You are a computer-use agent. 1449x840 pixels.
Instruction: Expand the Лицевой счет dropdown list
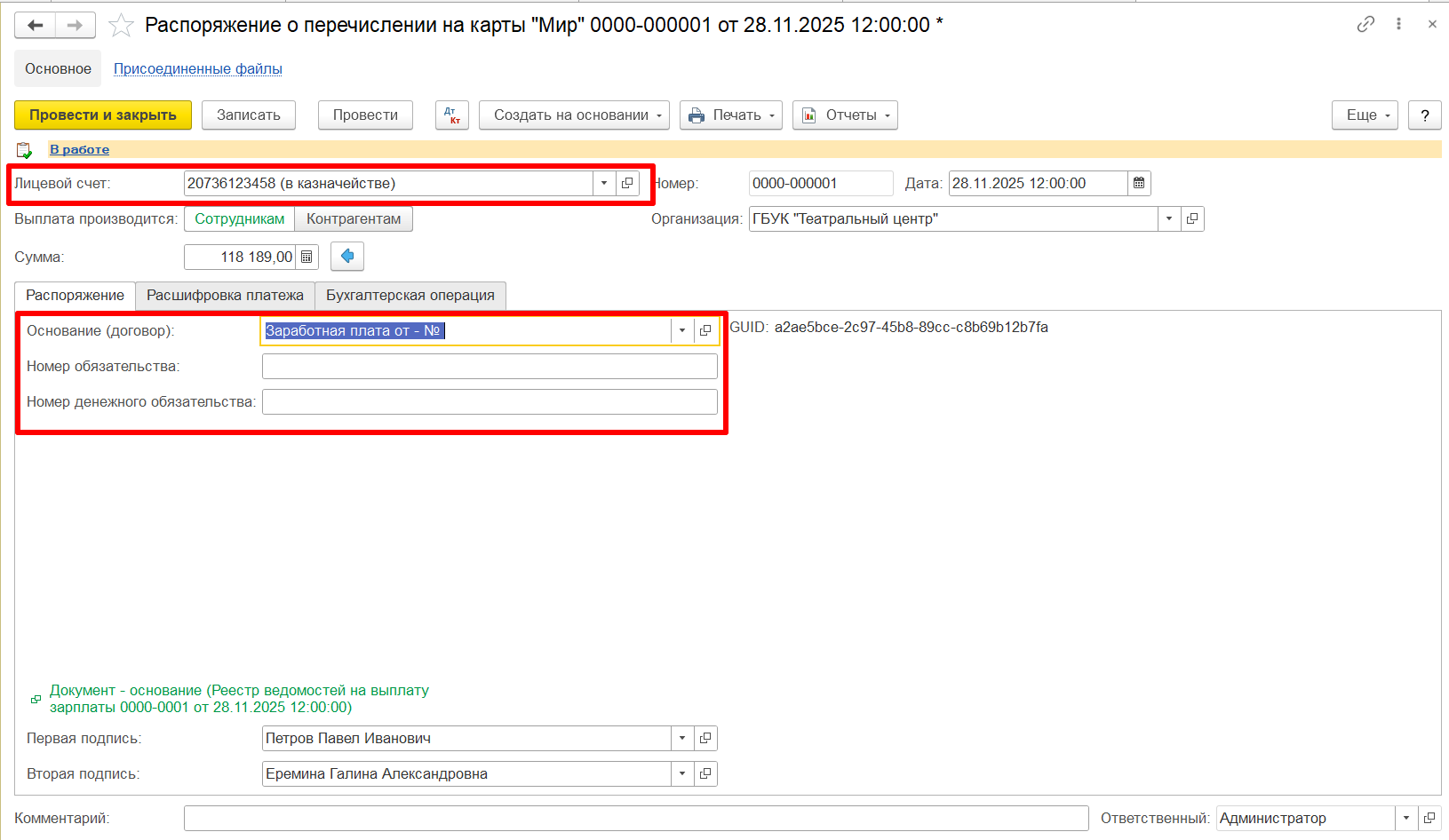click(x=604, y=184)
